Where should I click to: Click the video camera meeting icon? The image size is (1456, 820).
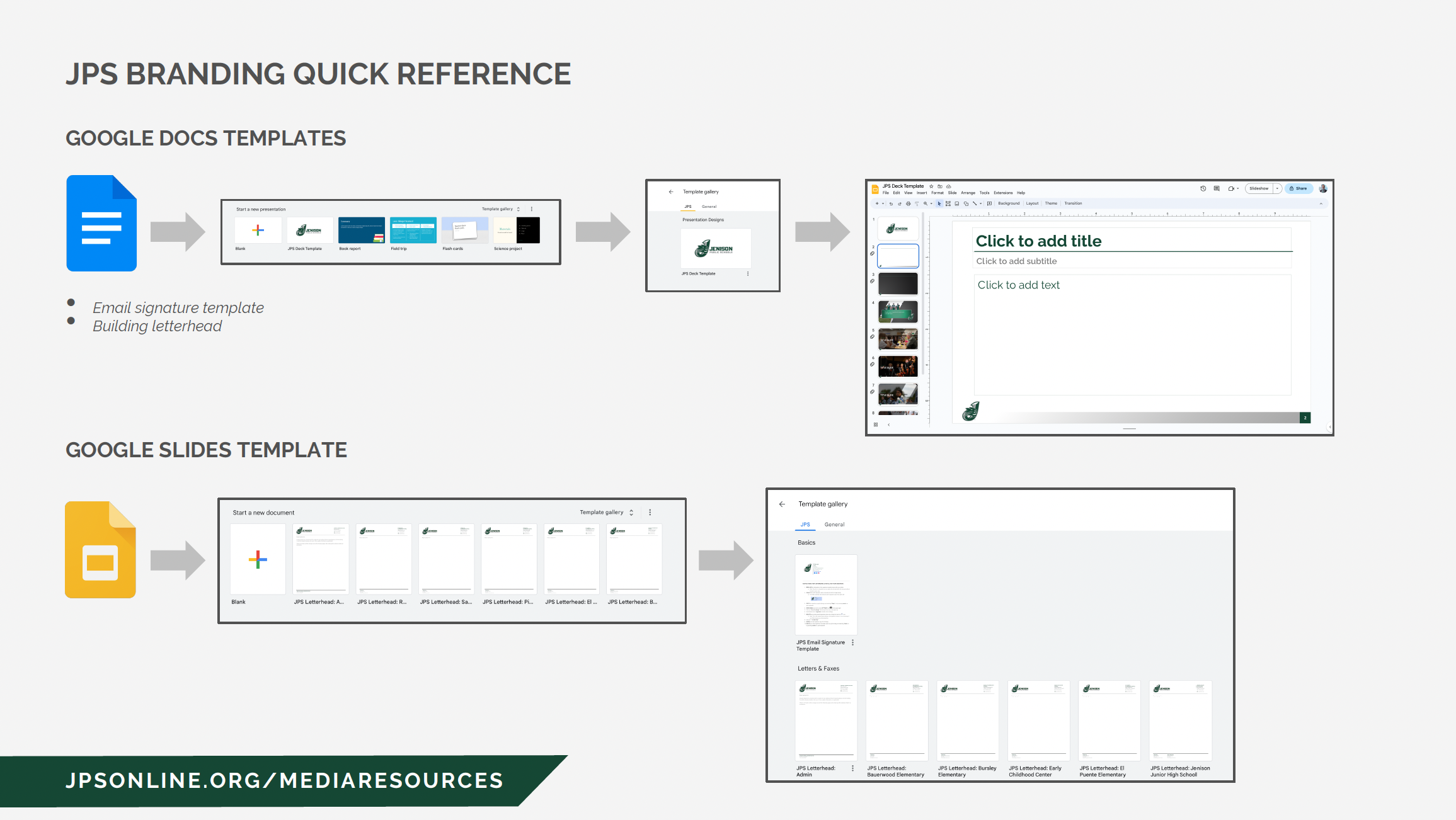1231,188
